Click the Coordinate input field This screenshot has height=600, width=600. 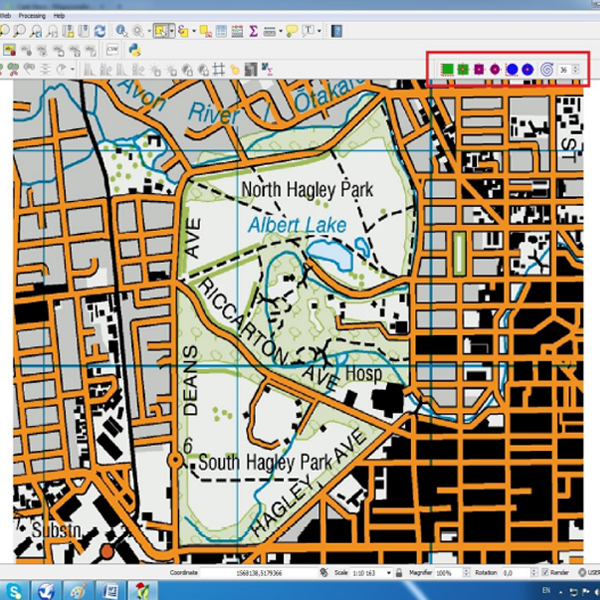[x=260, y=573]
